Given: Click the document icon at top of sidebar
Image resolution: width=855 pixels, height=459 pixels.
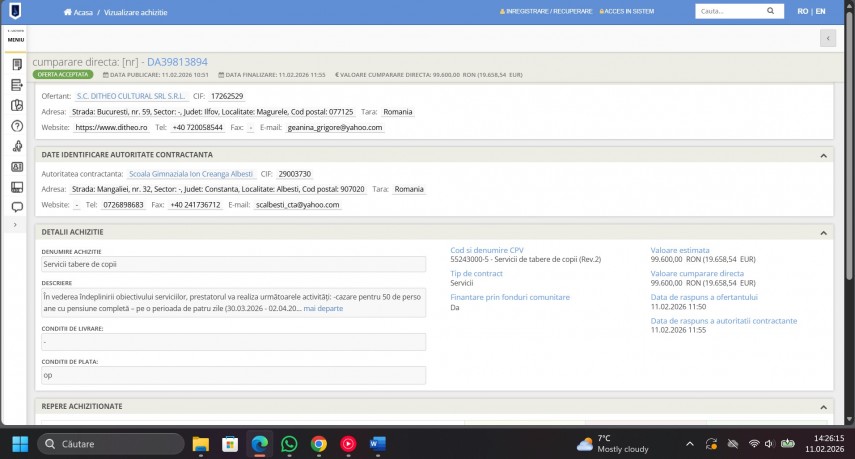Looking at the screenshot, I should pyautogui.click(x=16, y=65).
